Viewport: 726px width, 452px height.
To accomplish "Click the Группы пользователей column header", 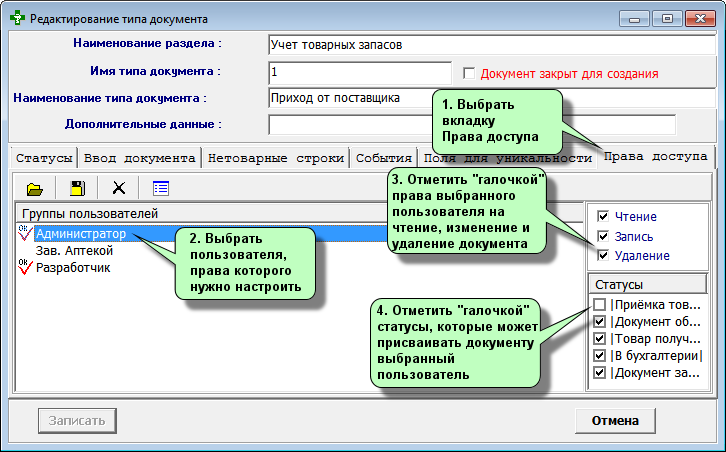I will pyautogui.click(x=300, y=213).
